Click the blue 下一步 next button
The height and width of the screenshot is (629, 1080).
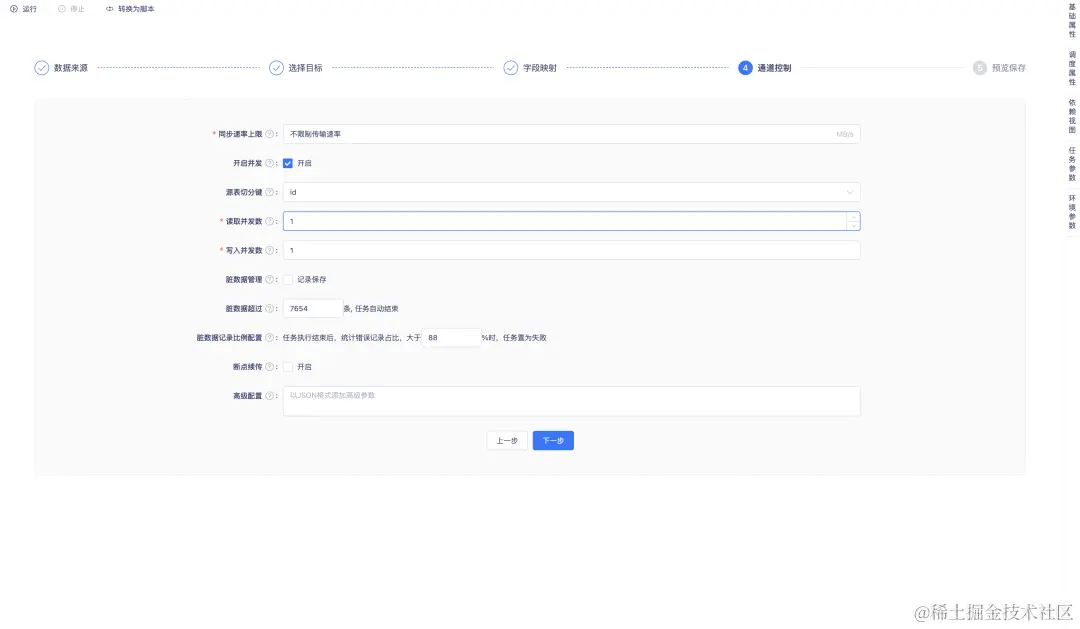click(x=553, y=441)
